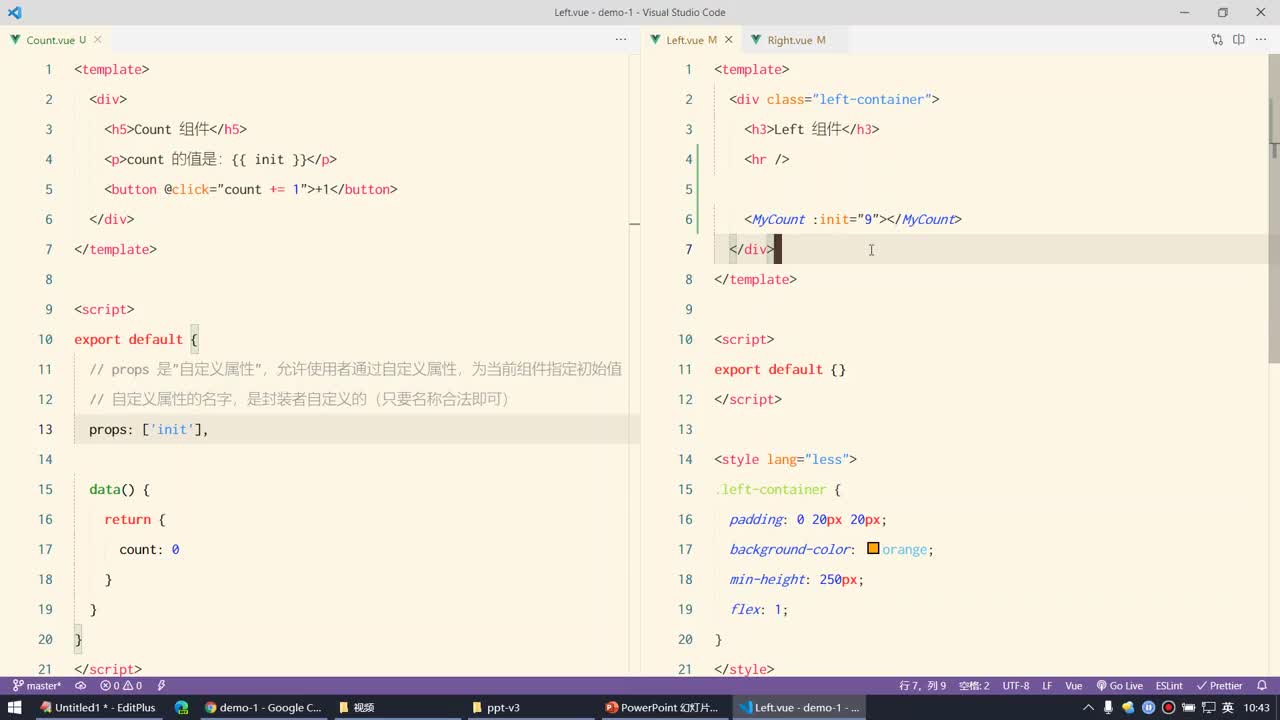Close the Left.vue tab
This screenshot has height=720, width=1280.
729,40
